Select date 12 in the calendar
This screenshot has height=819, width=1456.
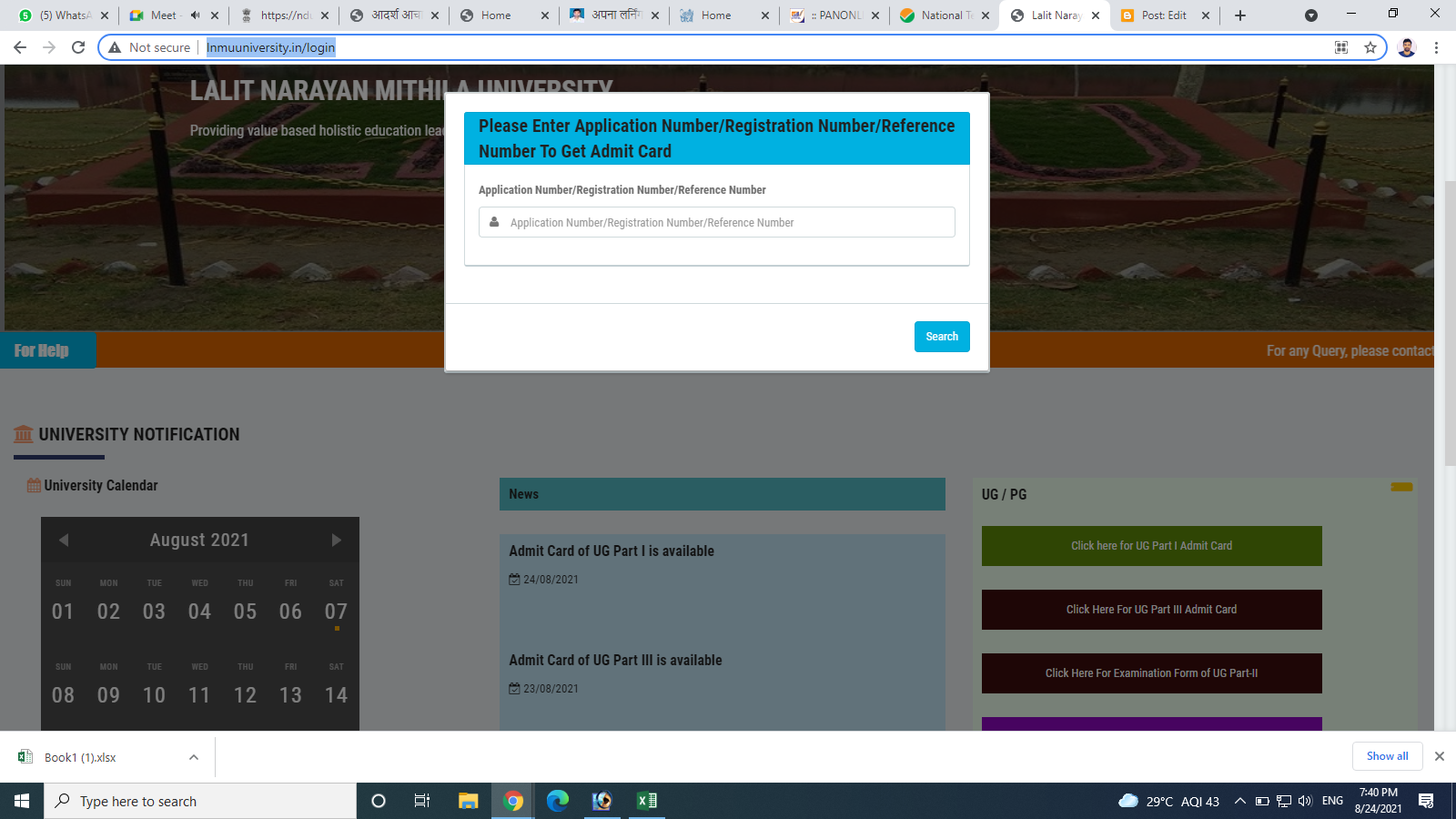(x=245, y=695)
